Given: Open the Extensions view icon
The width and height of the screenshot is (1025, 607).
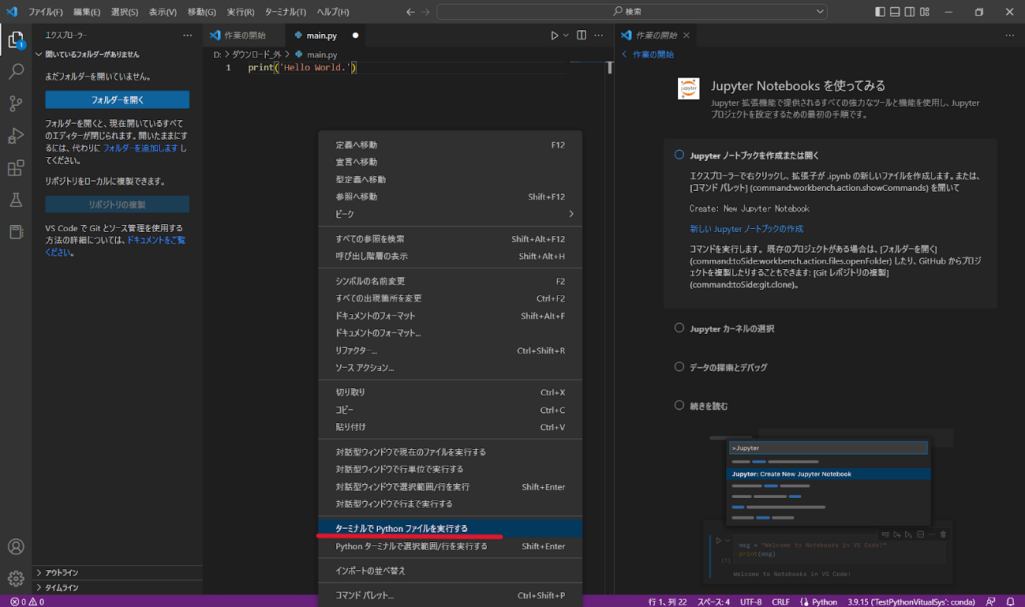Looking at the screenshot, I should 16,168.
